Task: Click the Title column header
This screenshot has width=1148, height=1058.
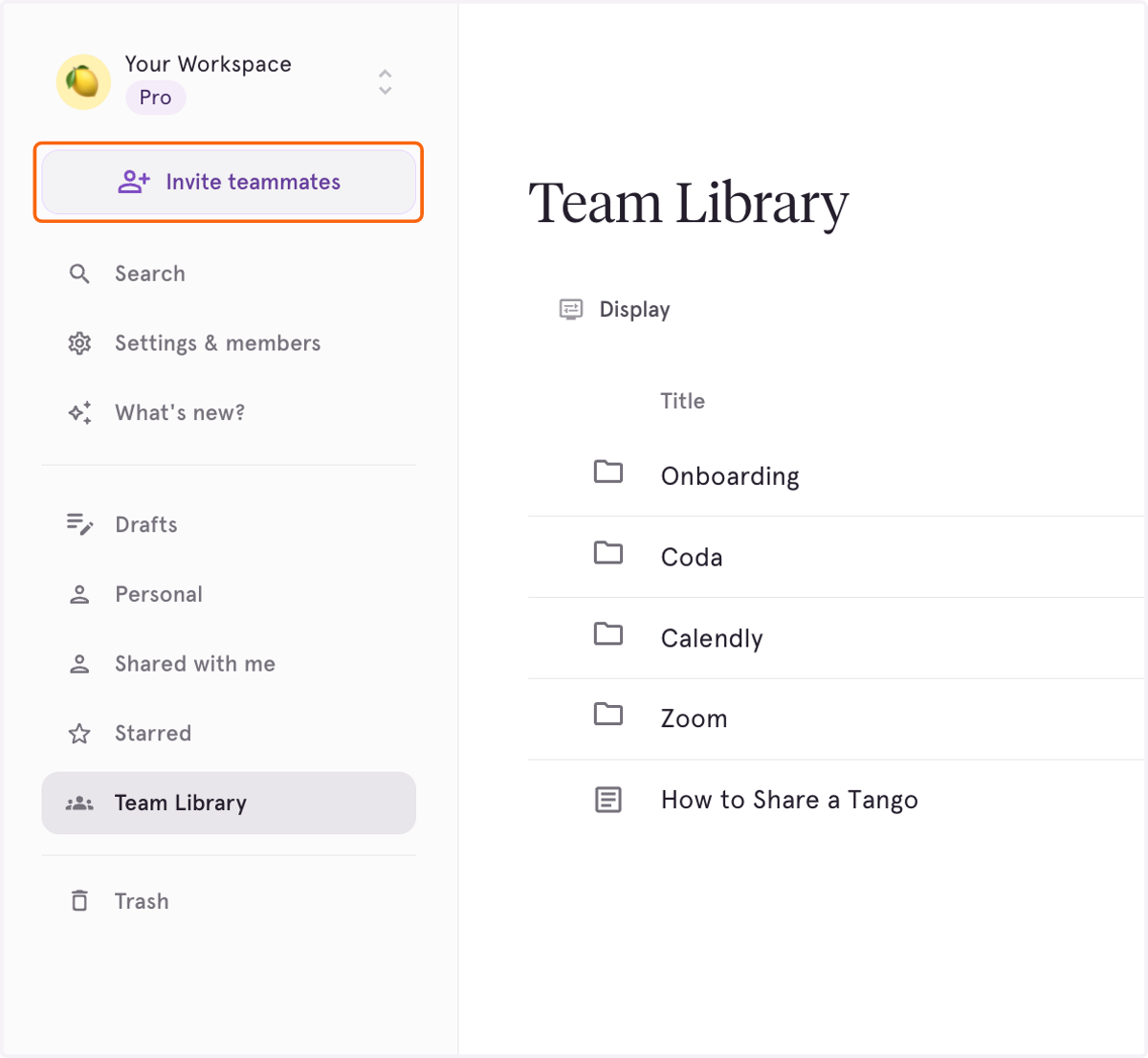Action: coord(682,401)
